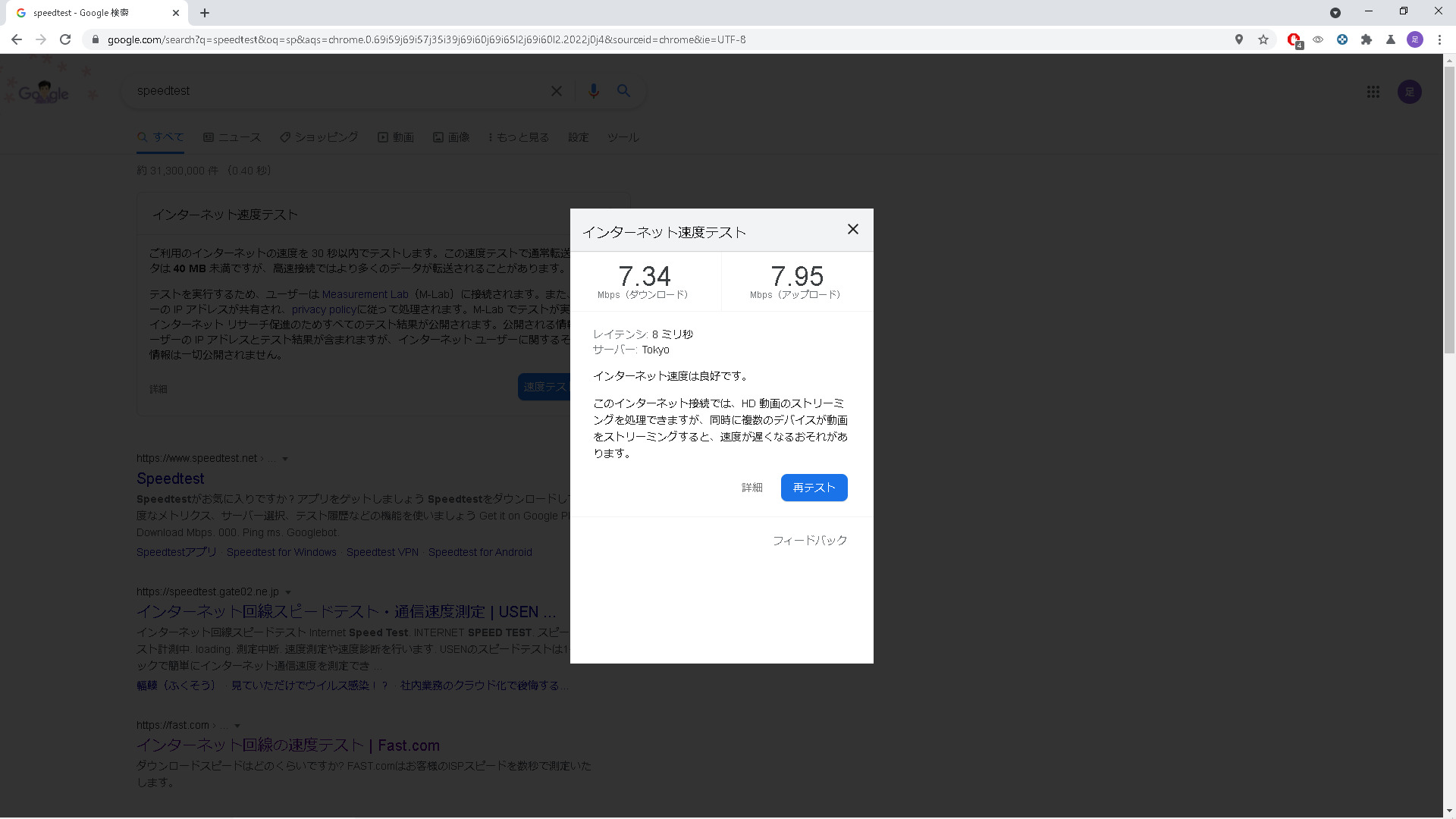
Task: Open Chrome three-dot menu
Action: [1439, 39]
